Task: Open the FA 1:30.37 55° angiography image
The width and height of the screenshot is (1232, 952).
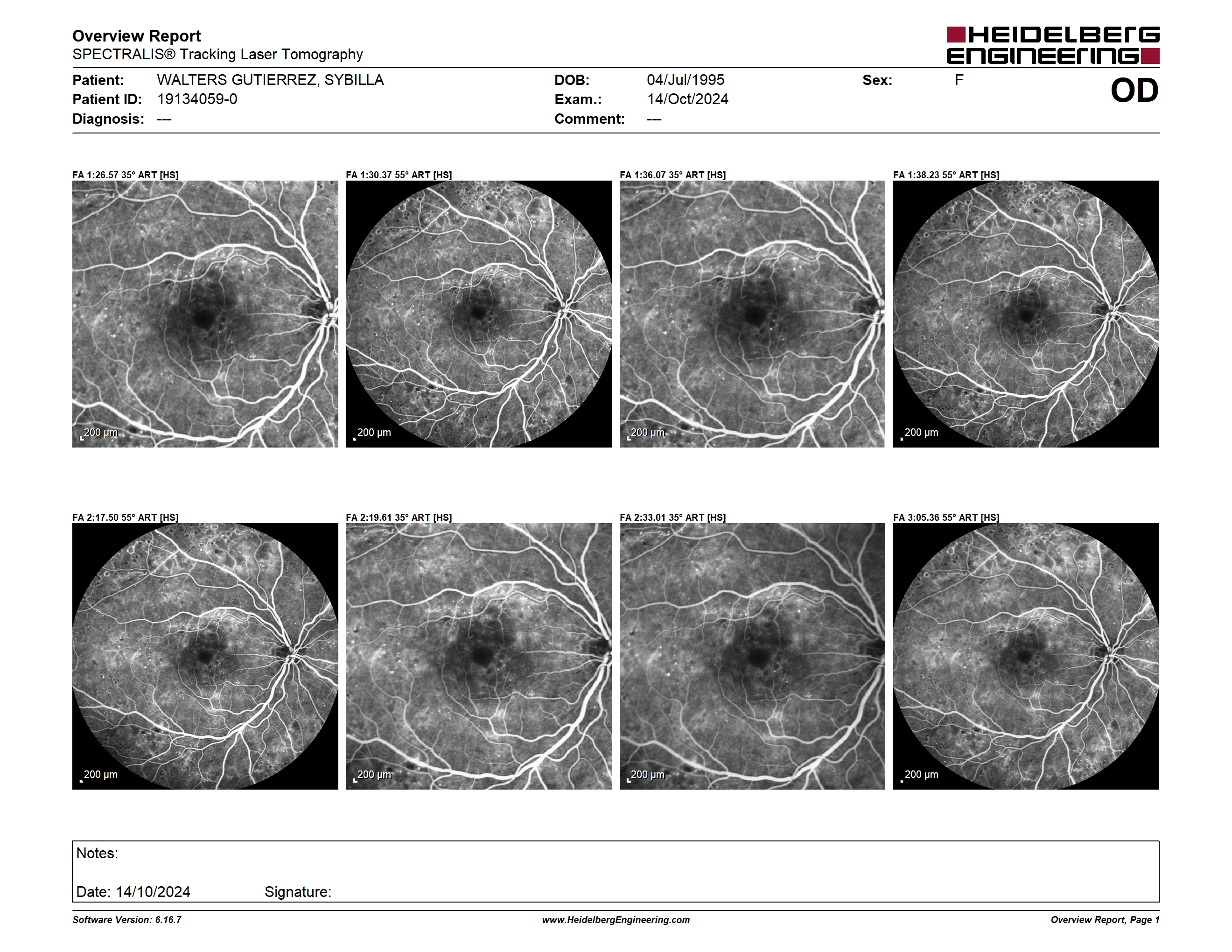Action: click(x=478, y=314)
